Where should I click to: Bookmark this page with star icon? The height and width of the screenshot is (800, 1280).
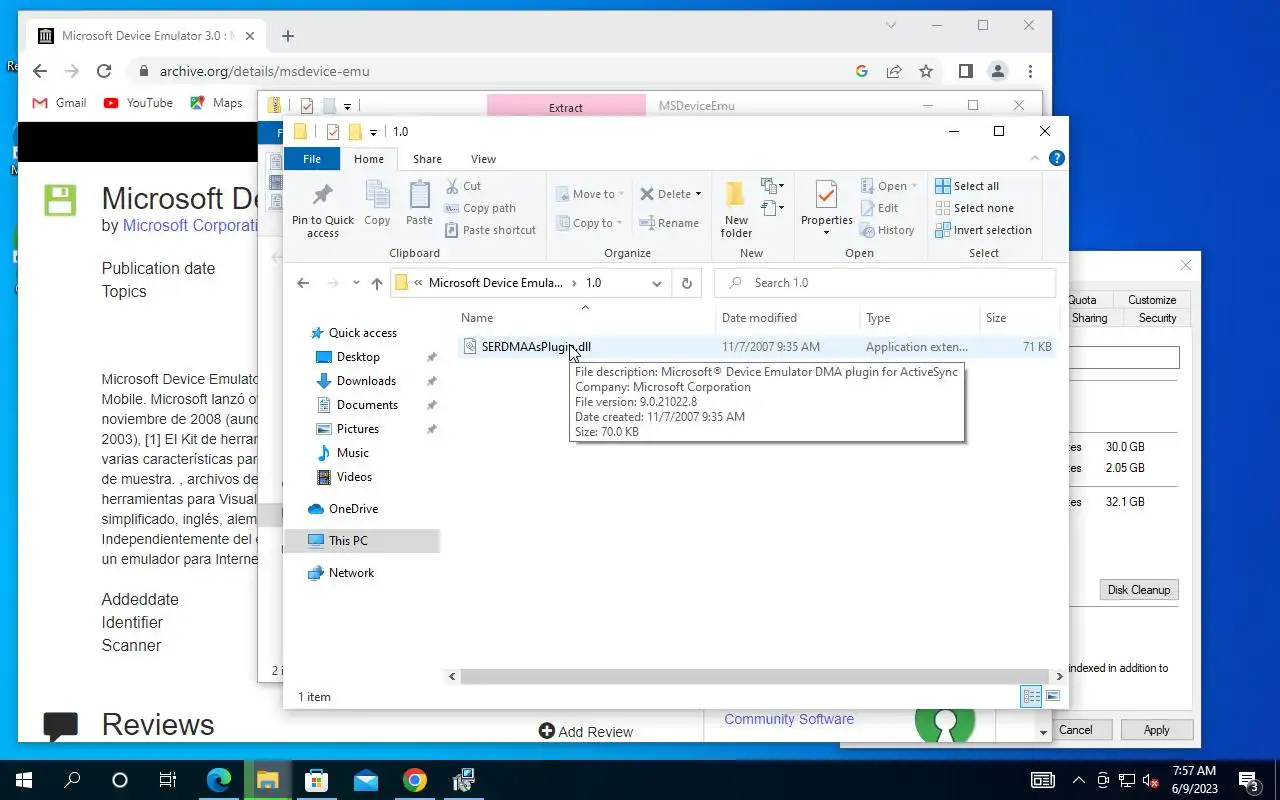(x=926, y=71)
